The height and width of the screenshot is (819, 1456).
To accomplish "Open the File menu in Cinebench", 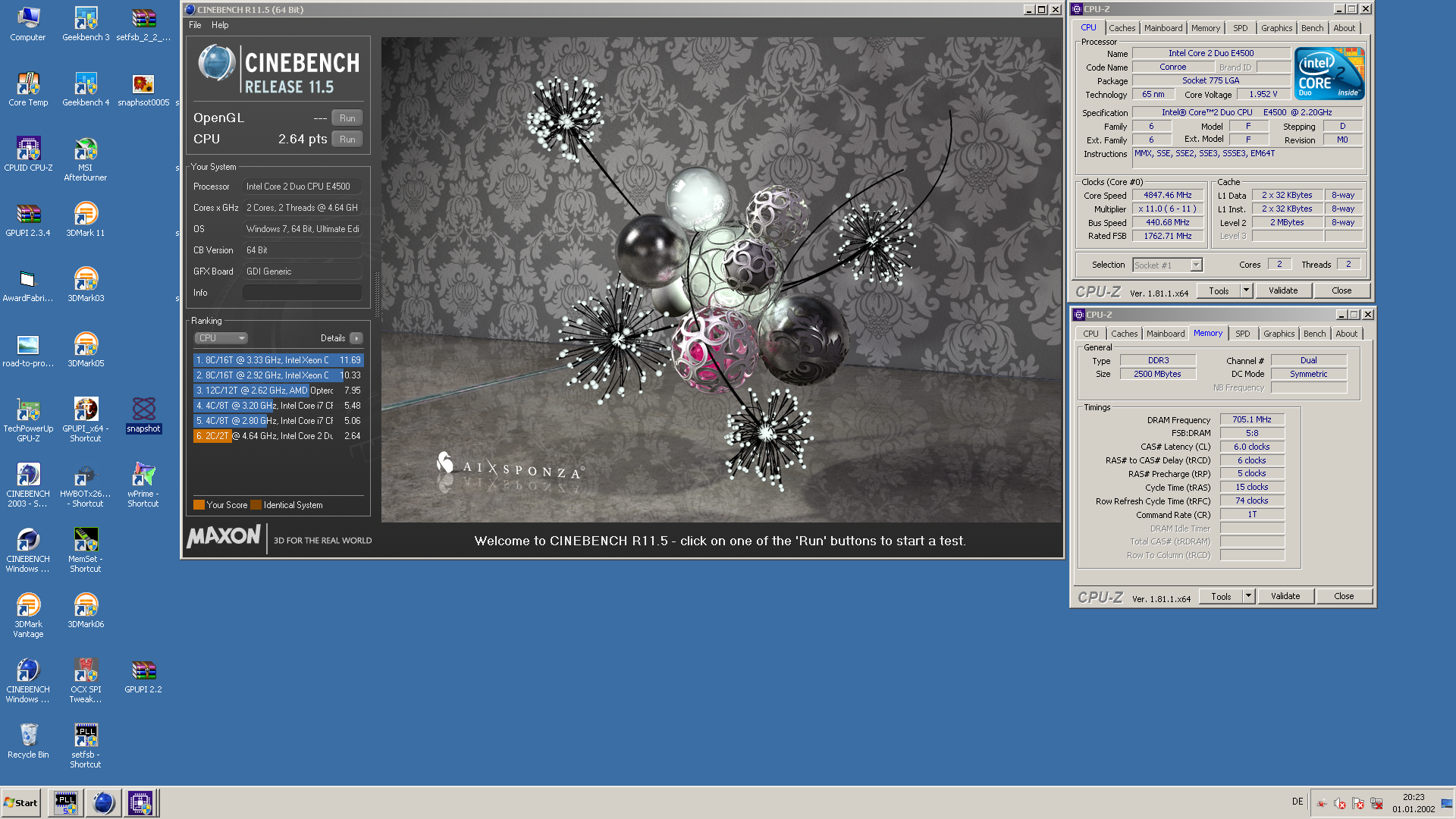I will 195,25.
